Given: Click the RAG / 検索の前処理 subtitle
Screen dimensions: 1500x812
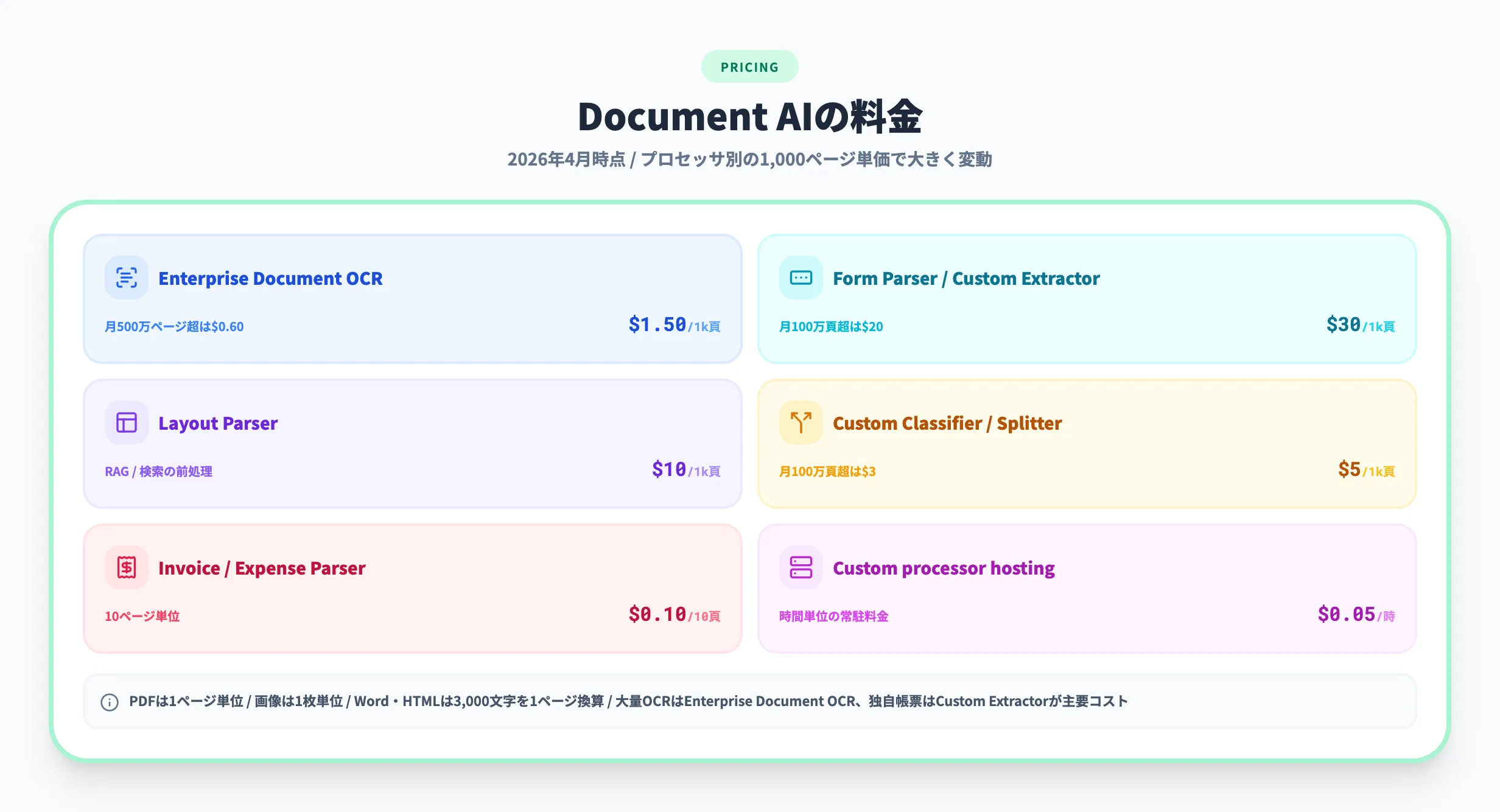Looking at the screenshot, I should (158, 471).
